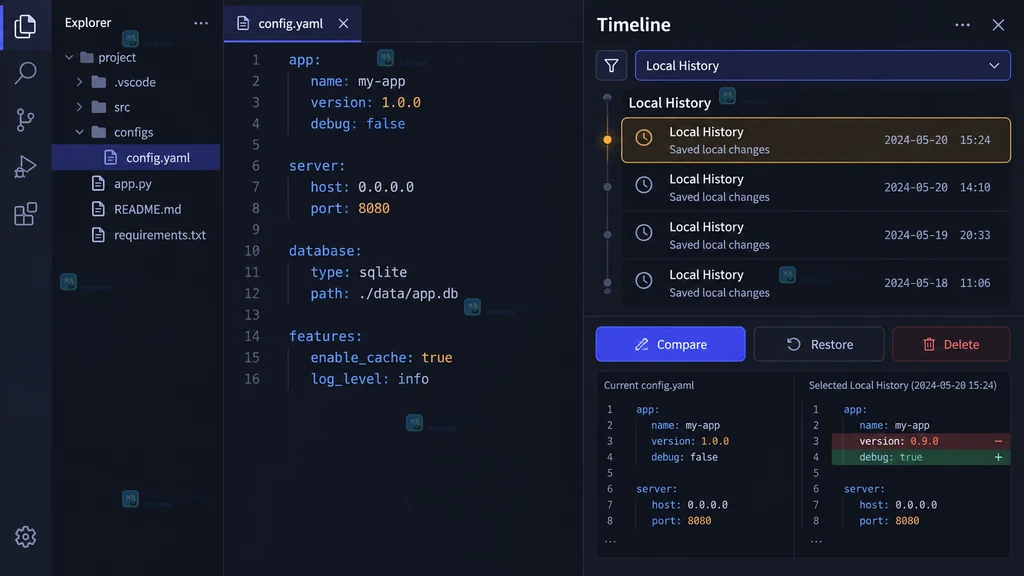Click the file icon of requirements.txt
This screenshot has height=576, width=1024.
click(x=98, y=234)
